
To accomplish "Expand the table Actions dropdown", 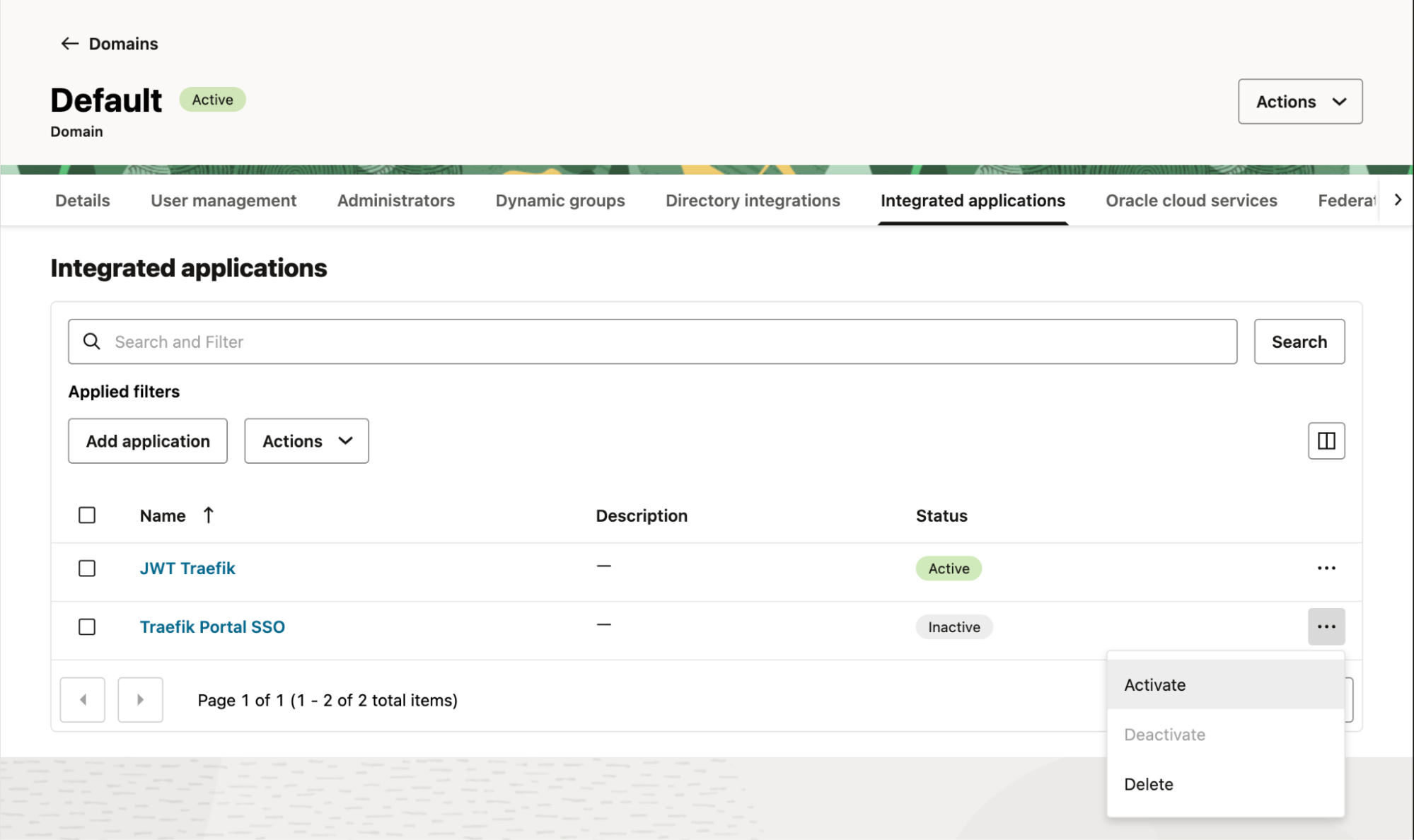I will (306, 441).
